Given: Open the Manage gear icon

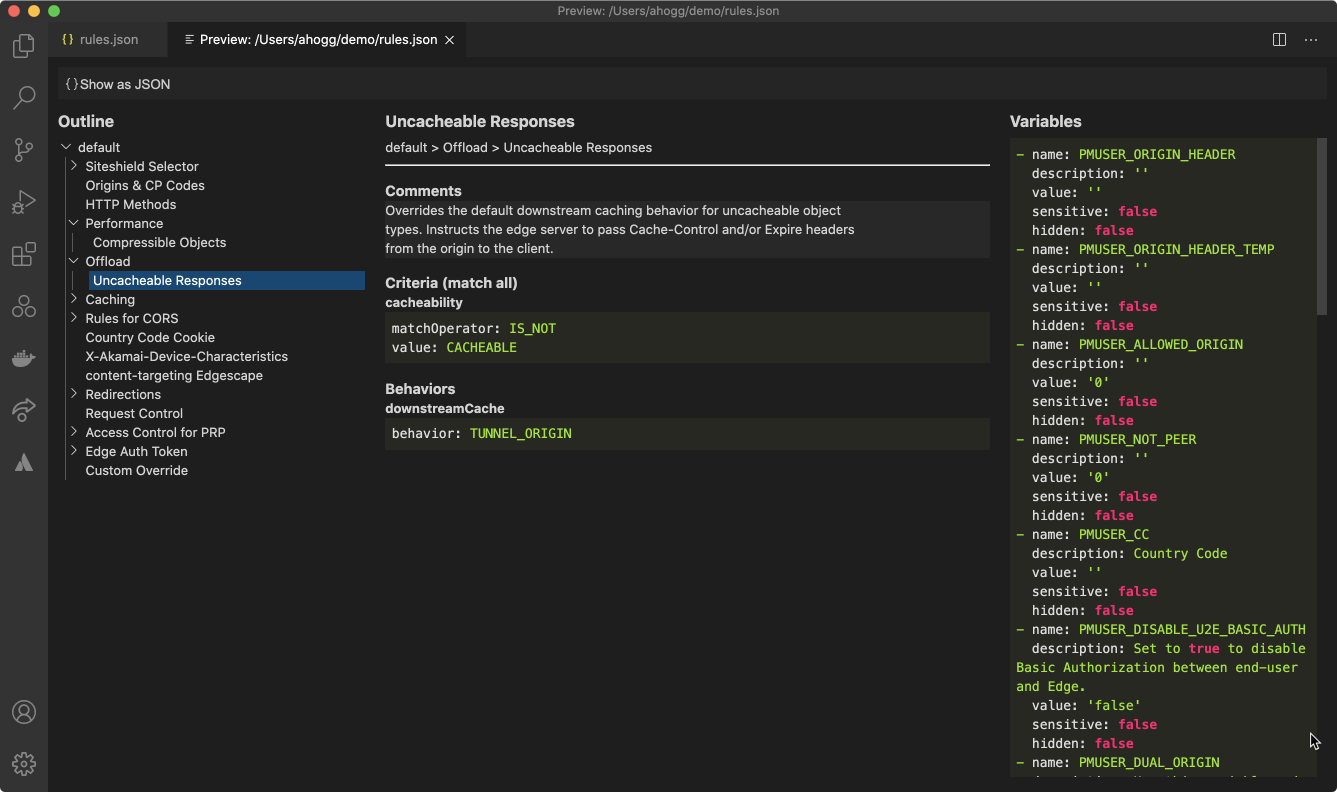Looking at the screenshot, I should [24, 764].
